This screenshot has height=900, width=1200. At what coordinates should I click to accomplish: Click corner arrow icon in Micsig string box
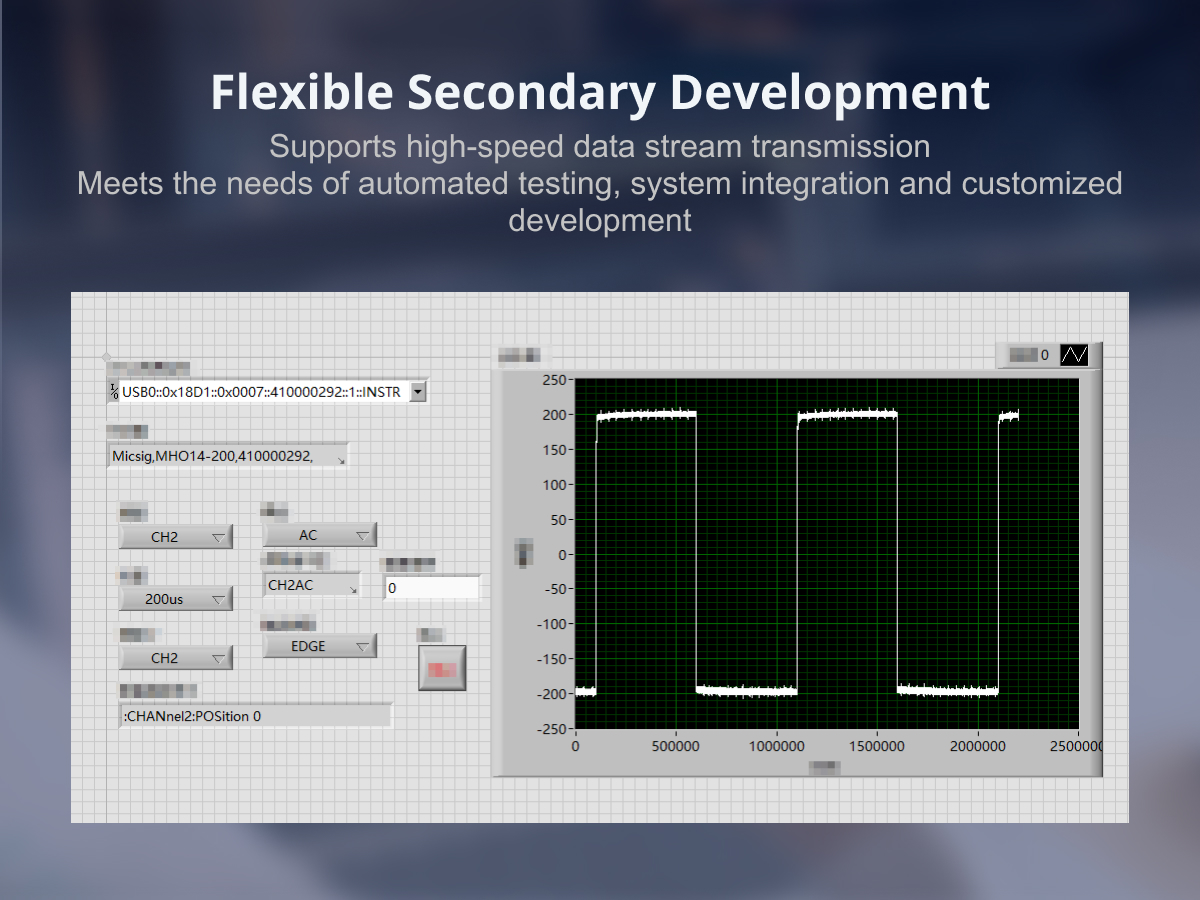342,461
